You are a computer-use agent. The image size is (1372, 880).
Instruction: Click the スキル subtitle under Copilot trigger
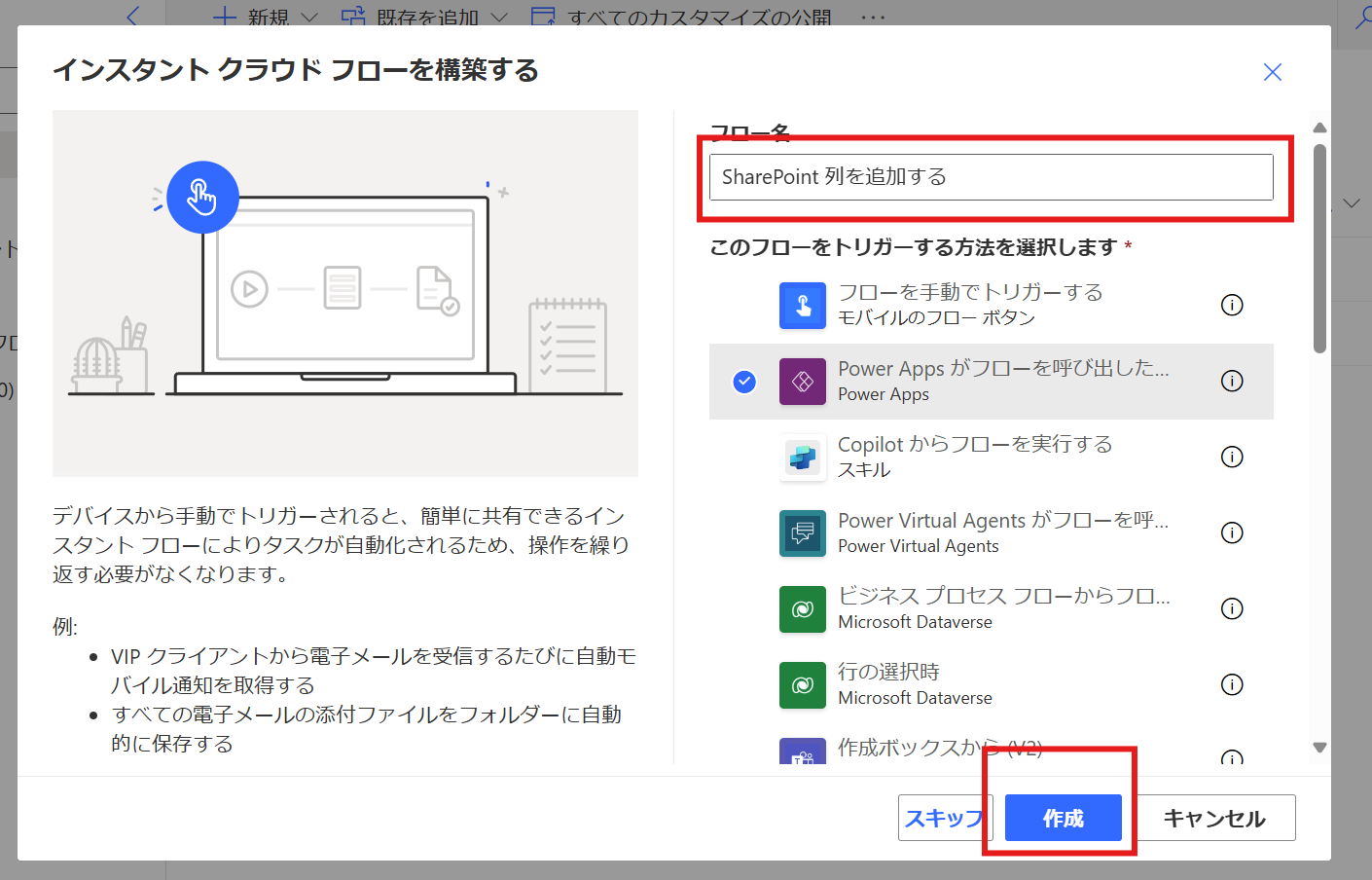point(864,470)
